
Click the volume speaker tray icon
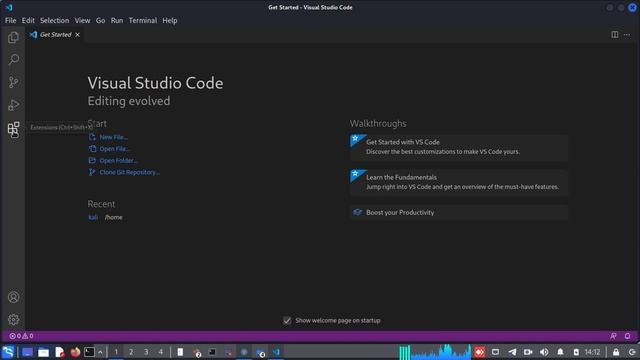coord(544,352)
